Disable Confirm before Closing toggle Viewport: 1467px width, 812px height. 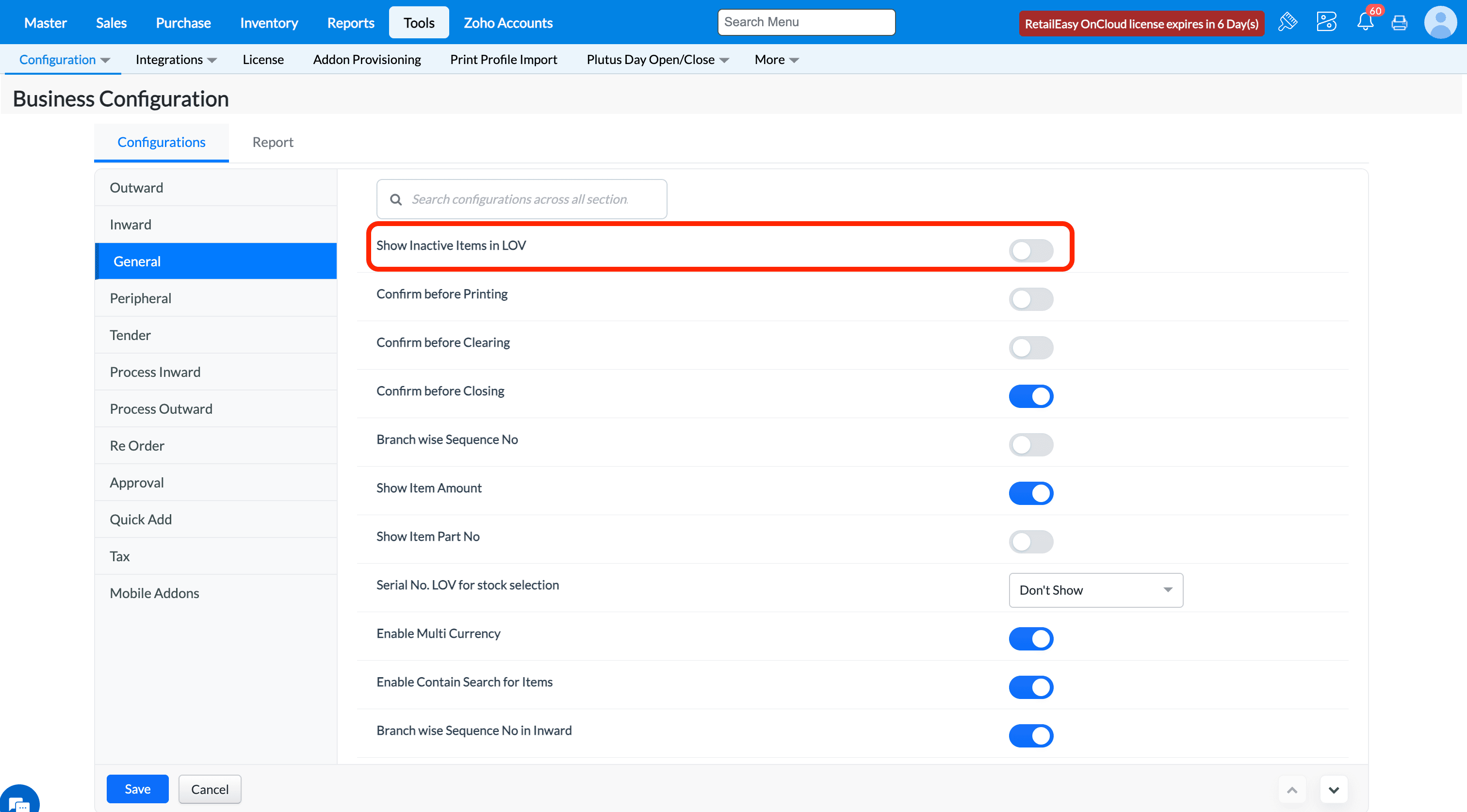1030,396
